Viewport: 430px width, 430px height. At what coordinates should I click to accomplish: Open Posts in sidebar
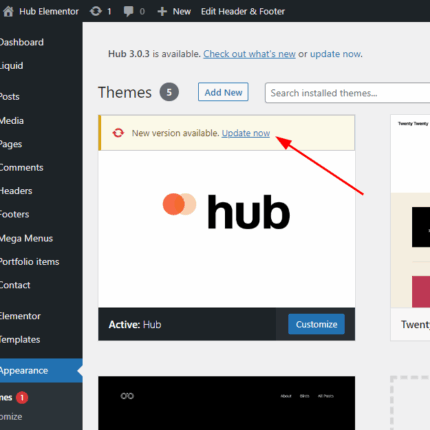[10, 96]
